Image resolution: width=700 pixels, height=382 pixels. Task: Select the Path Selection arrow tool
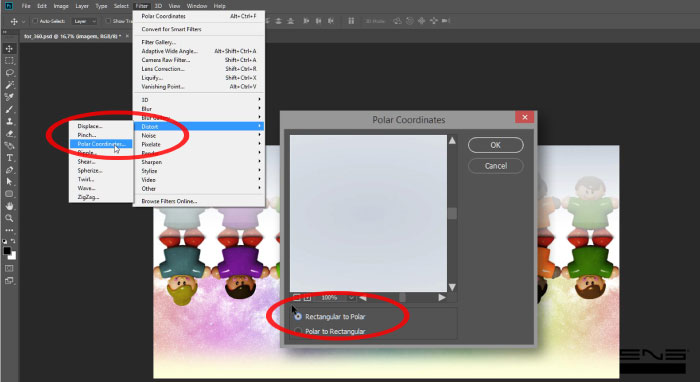[9, 182]
